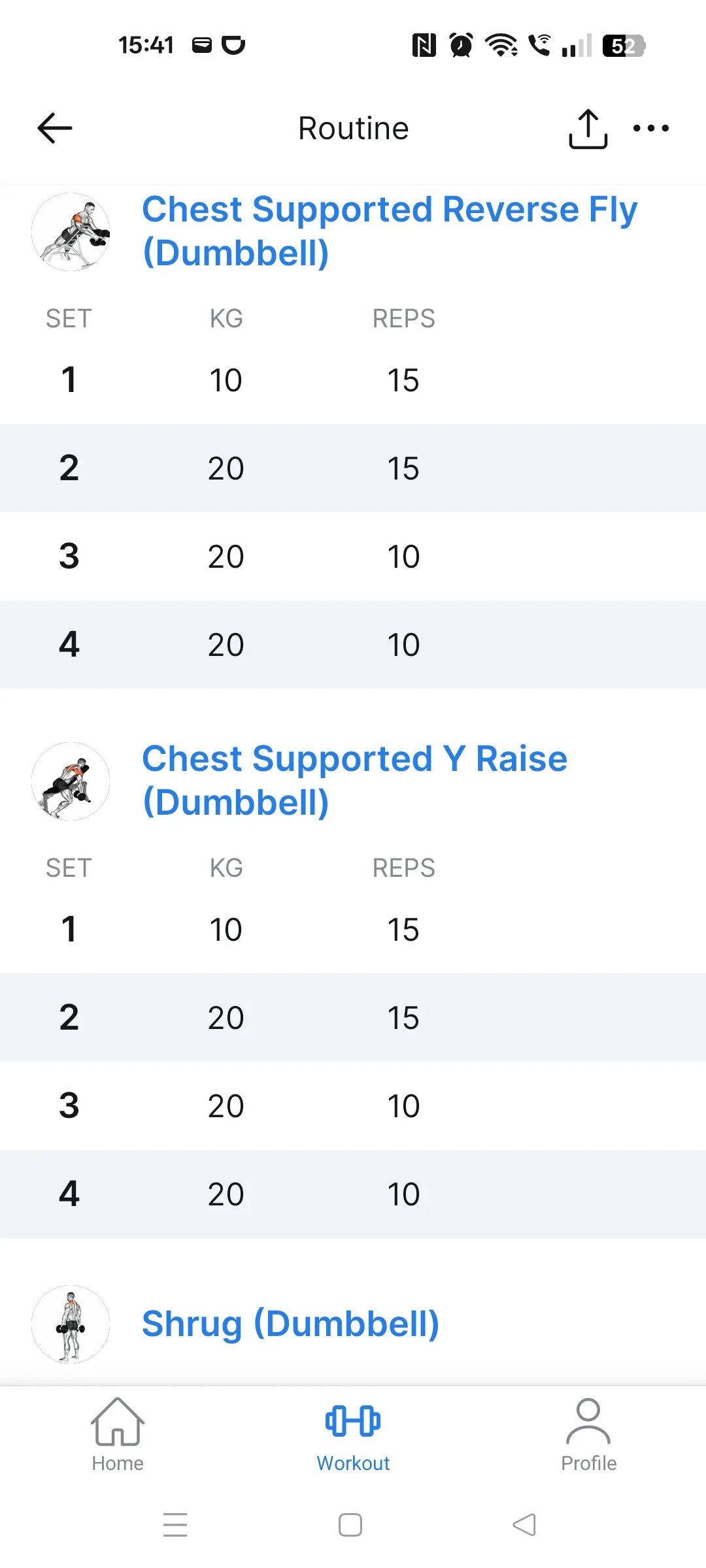This screenshot has height=1568, width=706.
Task: Tap the share routine icon
Action: click(x=588, y=129)
